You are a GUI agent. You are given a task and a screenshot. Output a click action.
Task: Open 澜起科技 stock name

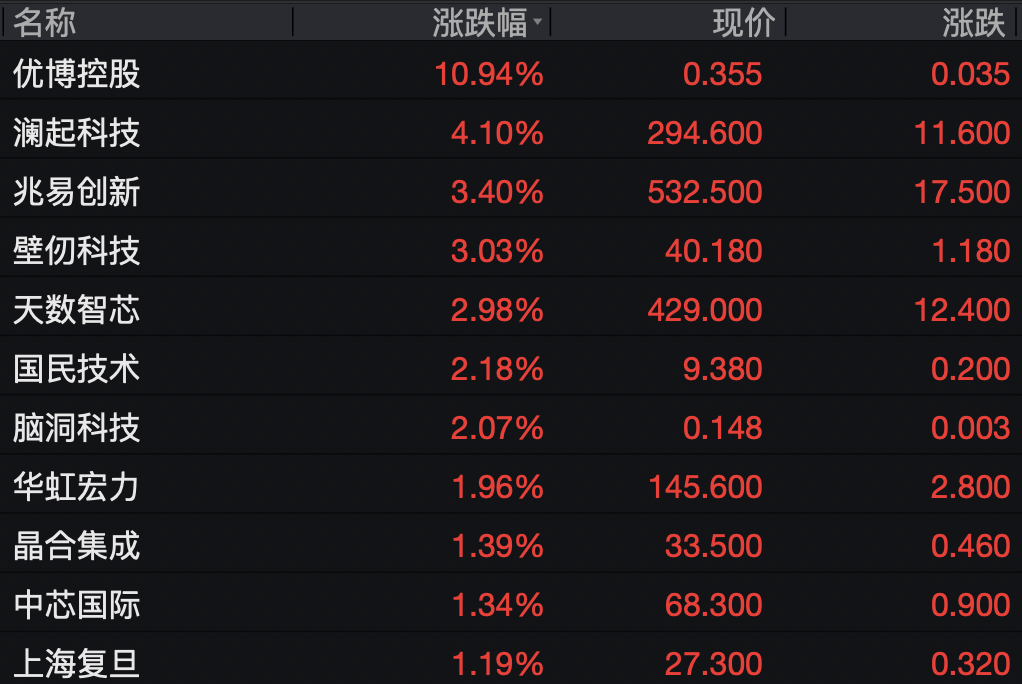76,133
